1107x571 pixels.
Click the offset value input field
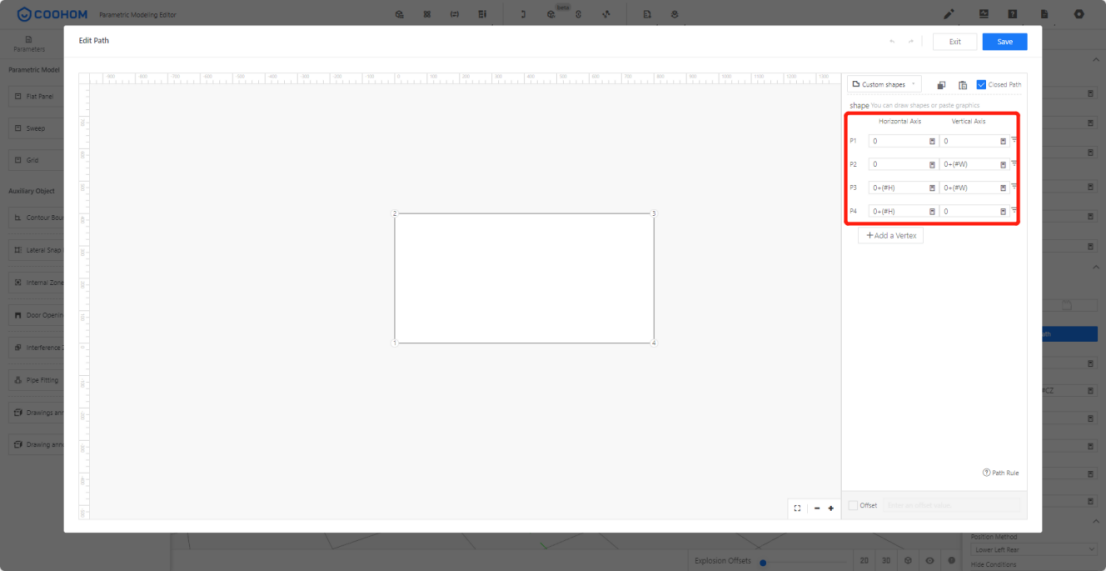951,505
